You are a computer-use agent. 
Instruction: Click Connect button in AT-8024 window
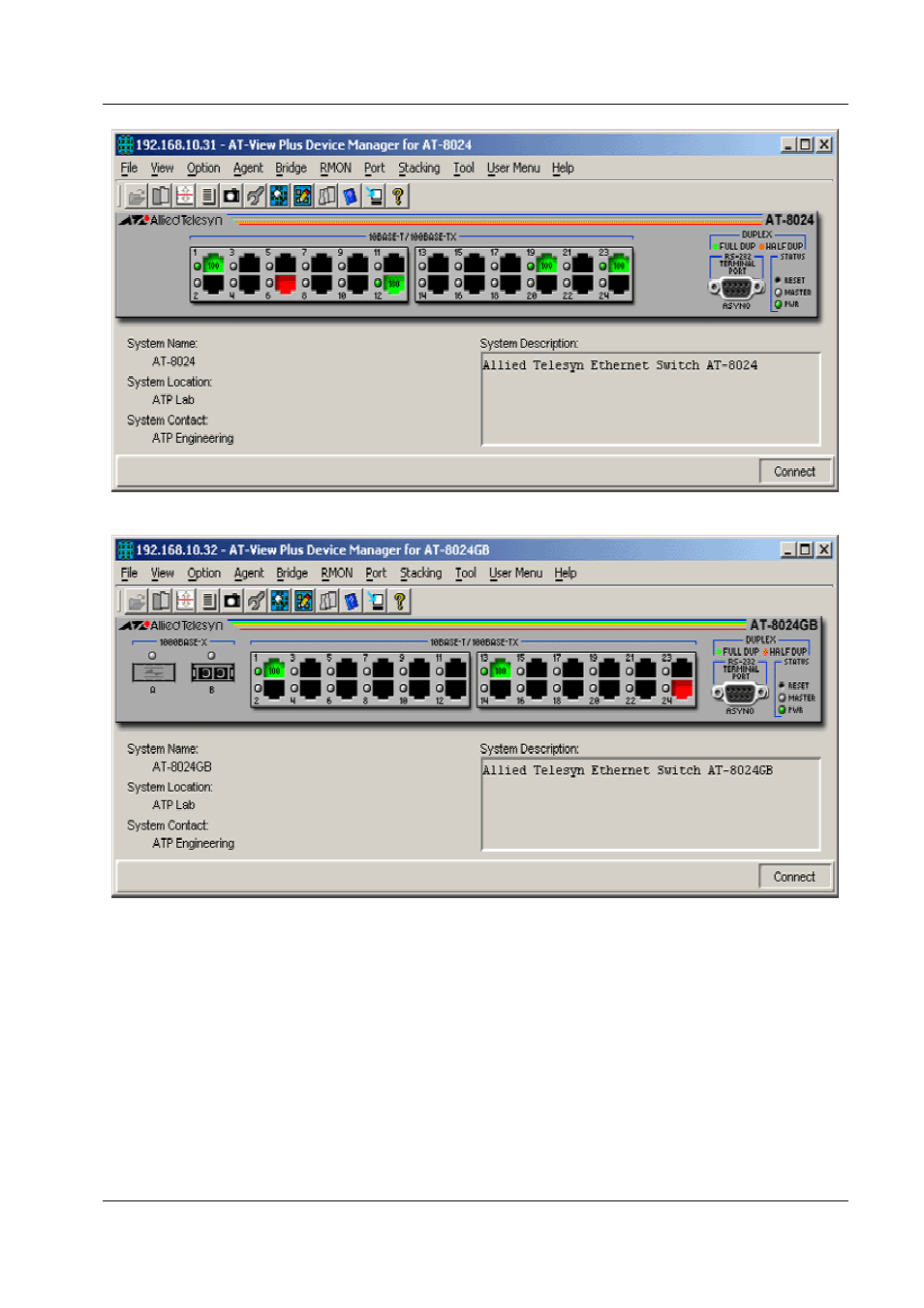click(x=794, y=472)
